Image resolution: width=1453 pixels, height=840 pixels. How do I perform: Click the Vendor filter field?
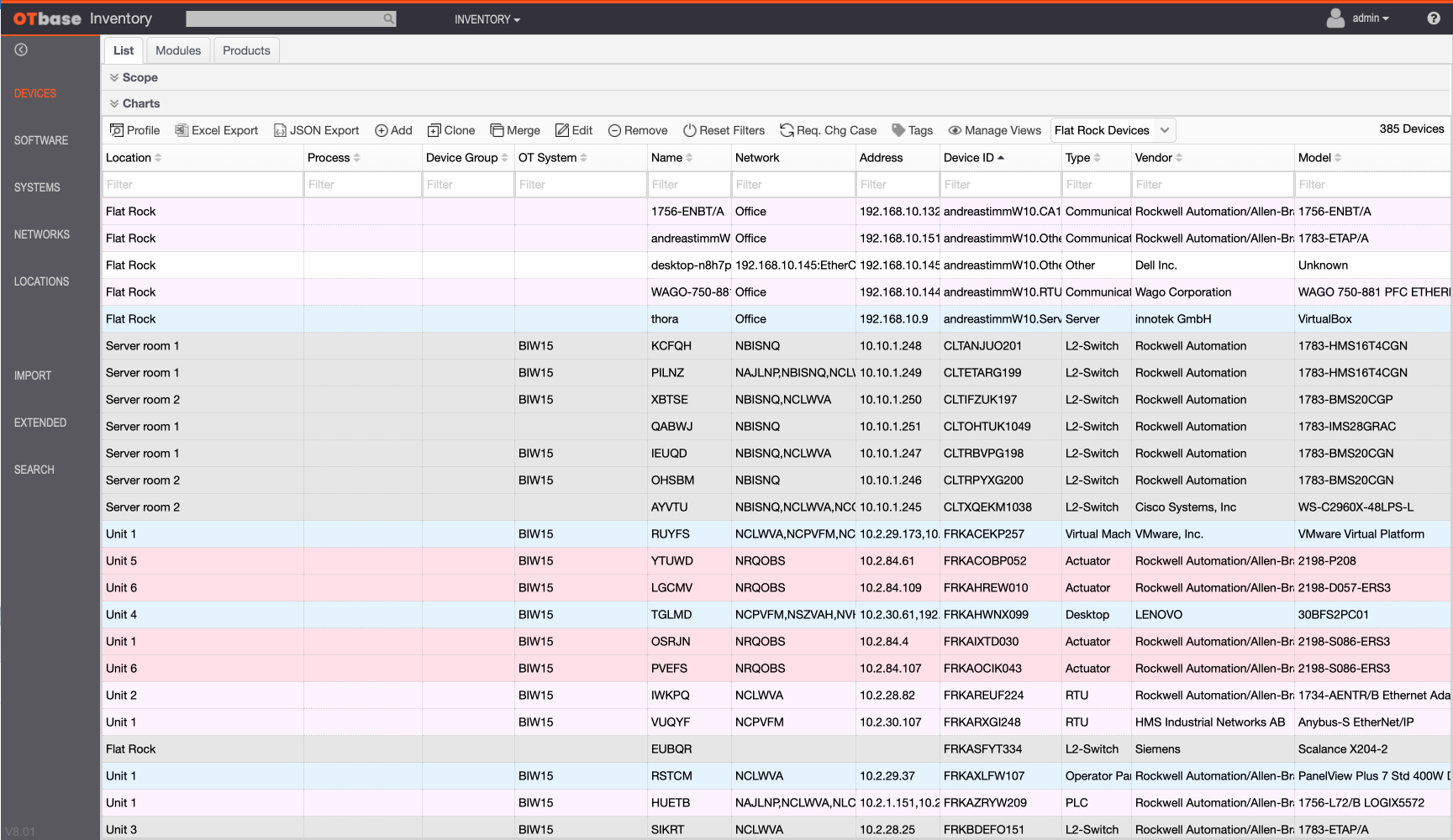point(1213,184)
